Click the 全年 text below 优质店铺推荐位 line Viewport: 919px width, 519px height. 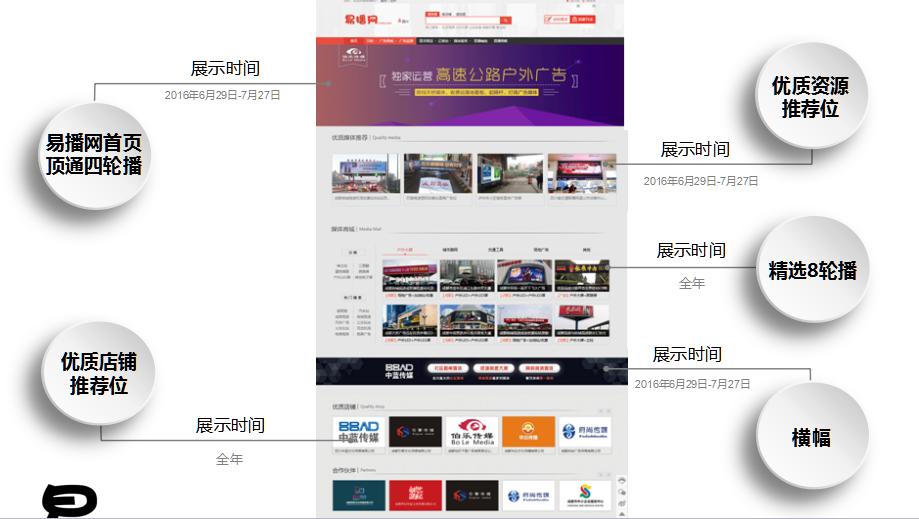pyautogui.click(x=229, y=459)
